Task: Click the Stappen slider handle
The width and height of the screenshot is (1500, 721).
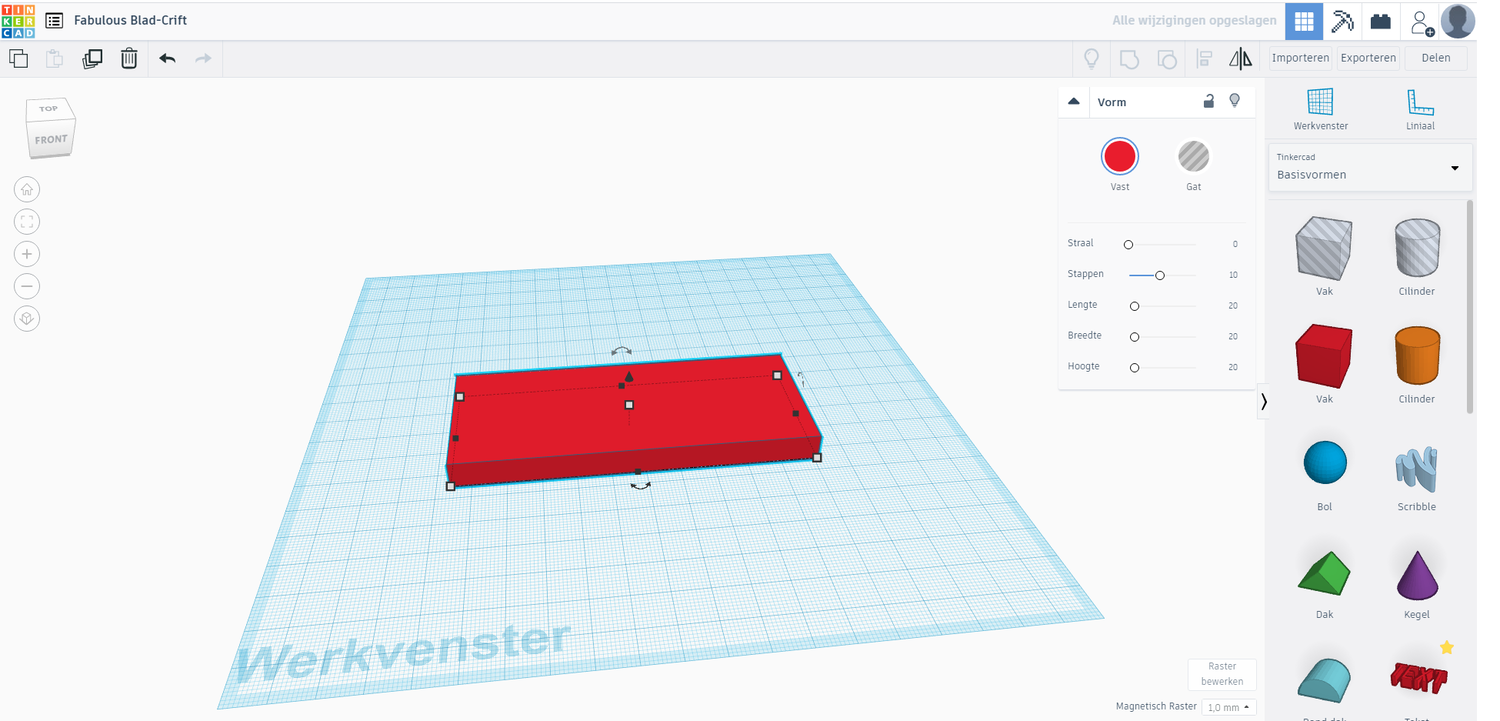Action: coord(1160,275)
